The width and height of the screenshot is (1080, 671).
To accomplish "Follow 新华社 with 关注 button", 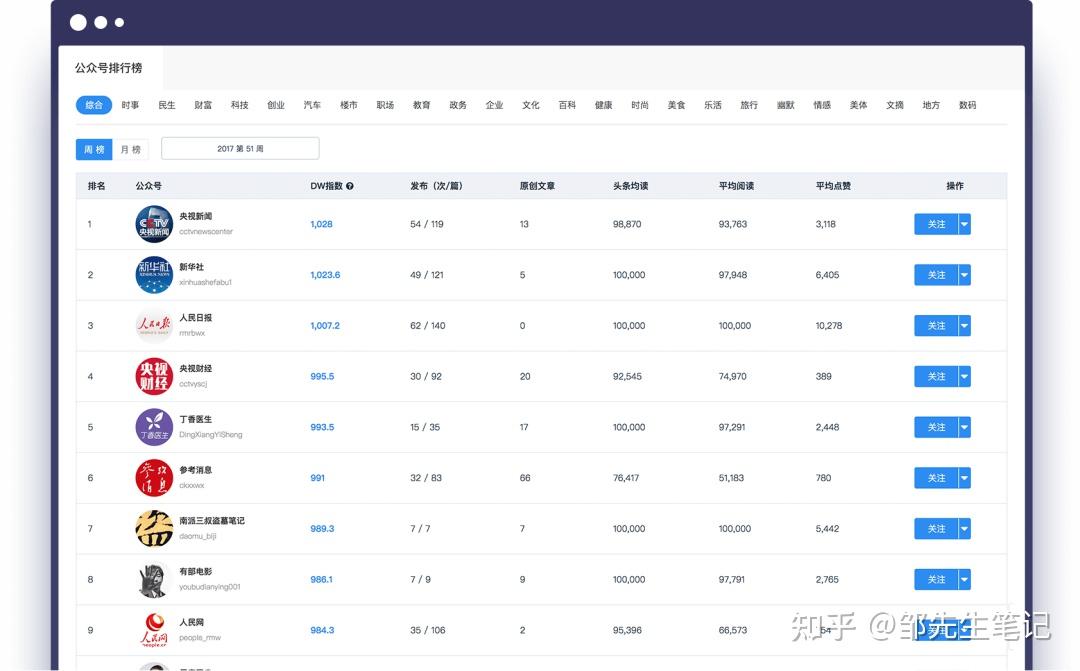I will (x=936, y=275).
